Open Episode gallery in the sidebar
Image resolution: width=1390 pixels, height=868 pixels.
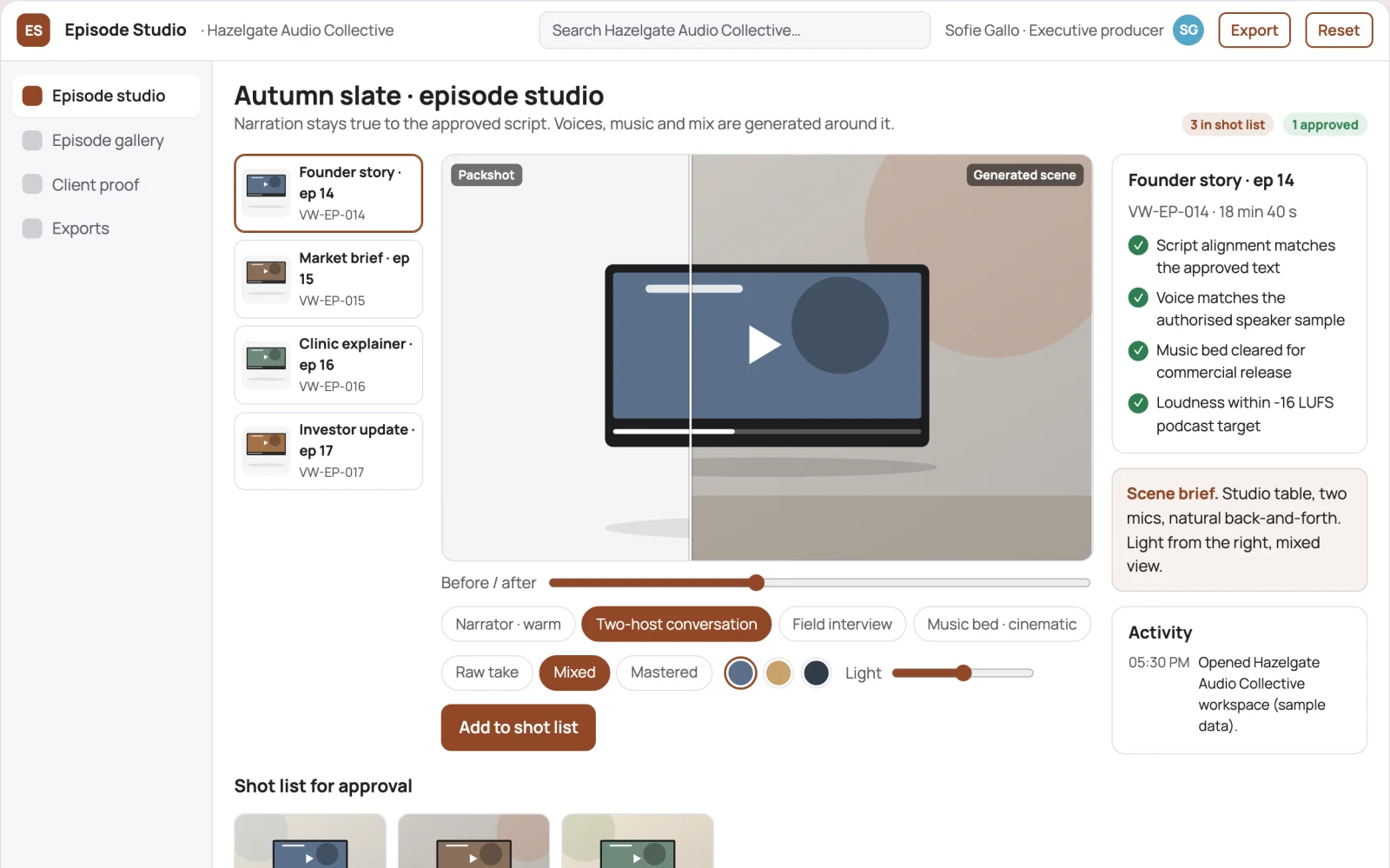coord(107,140)
